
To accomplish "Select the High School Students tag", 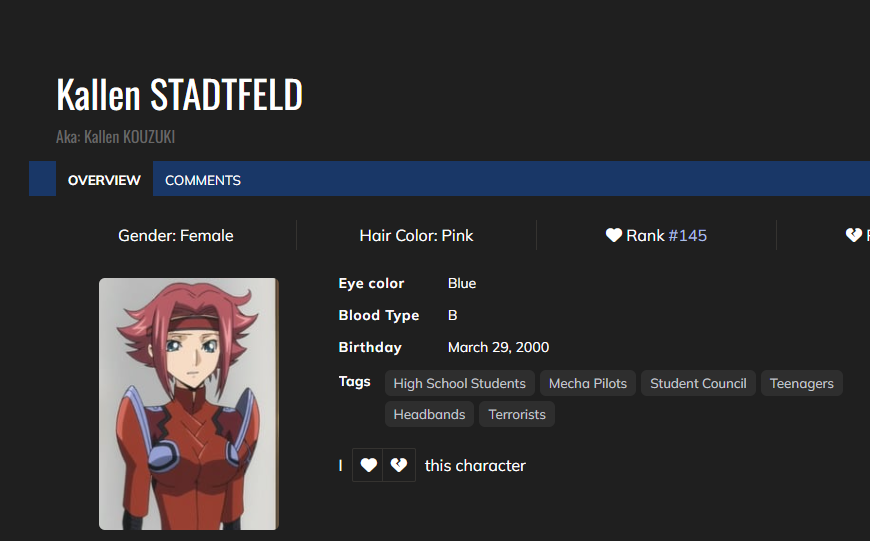I will 459,383.
